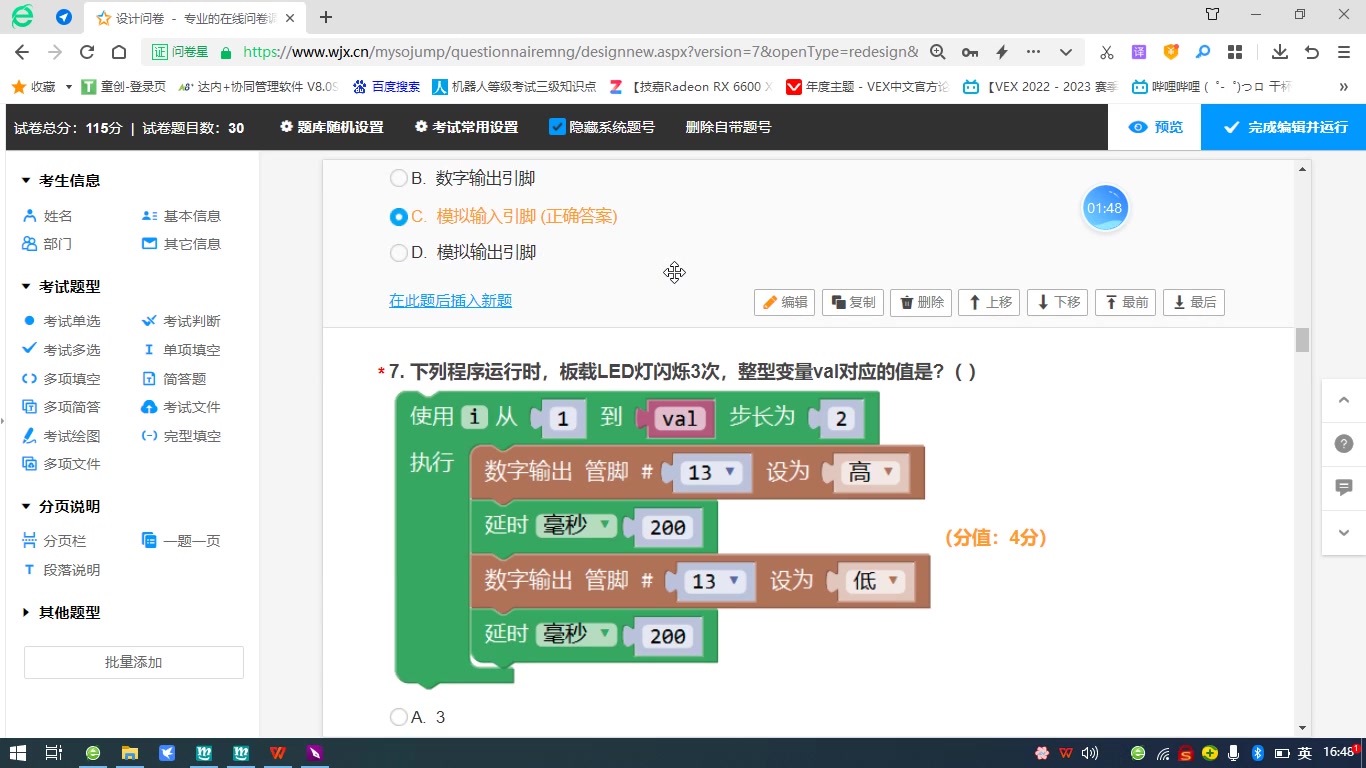This screenshot has height=768, width=1366.
Task: Expand the 收藏 bookmarks dropdown arrow
Action: pyautogui.click(x=68, y=87)
